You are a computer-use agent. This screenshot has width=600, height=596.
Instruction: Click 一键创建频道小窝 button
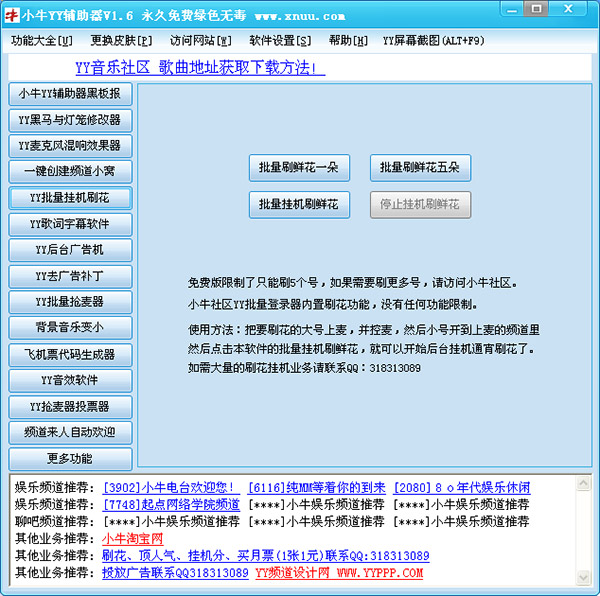click(70, 171)
